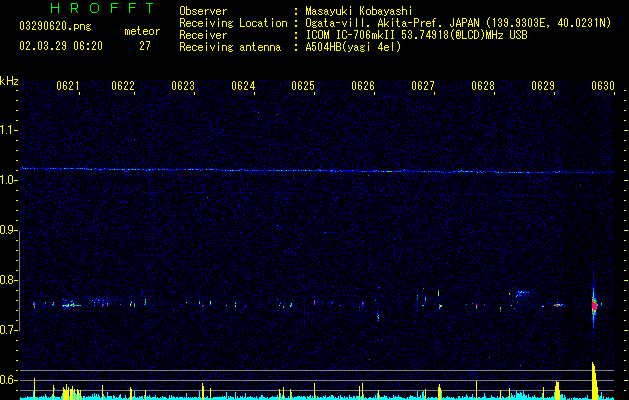Viewport: 629px width, 400px height.
Task: Click the 0626 time marker
Action: [363, 86]
